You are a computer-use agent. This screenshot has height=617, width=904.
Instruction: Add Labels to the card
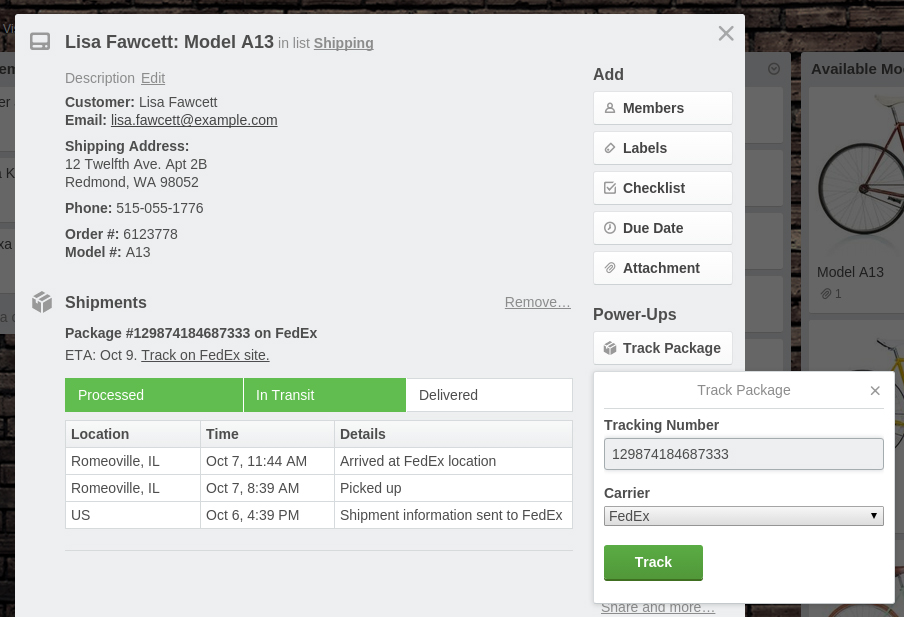662,148
